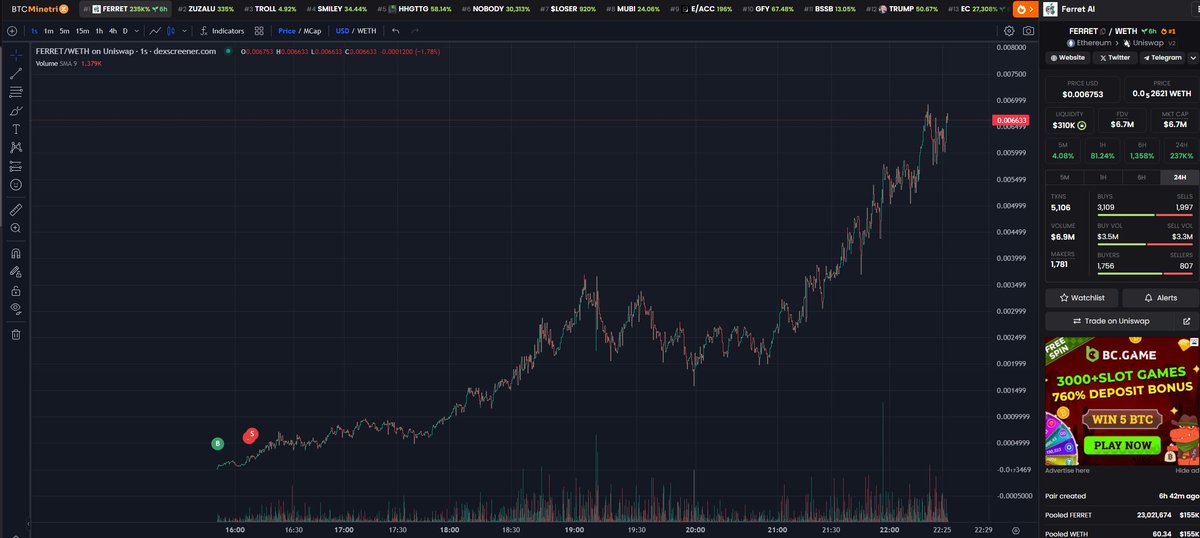Click the chart time axis settings icon
Screen dimensions: 1200x538
click(1015, 530)
